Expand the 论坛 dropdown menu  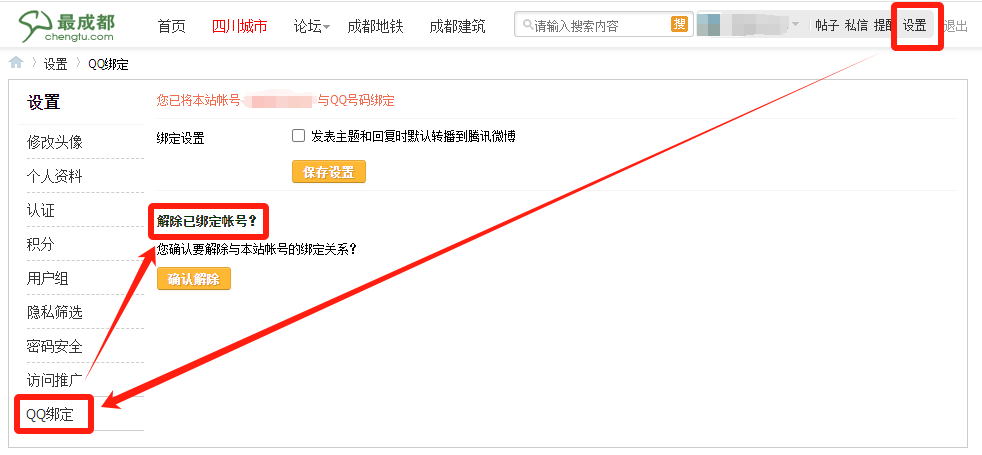pyautogui.click(x=312, y=26)
